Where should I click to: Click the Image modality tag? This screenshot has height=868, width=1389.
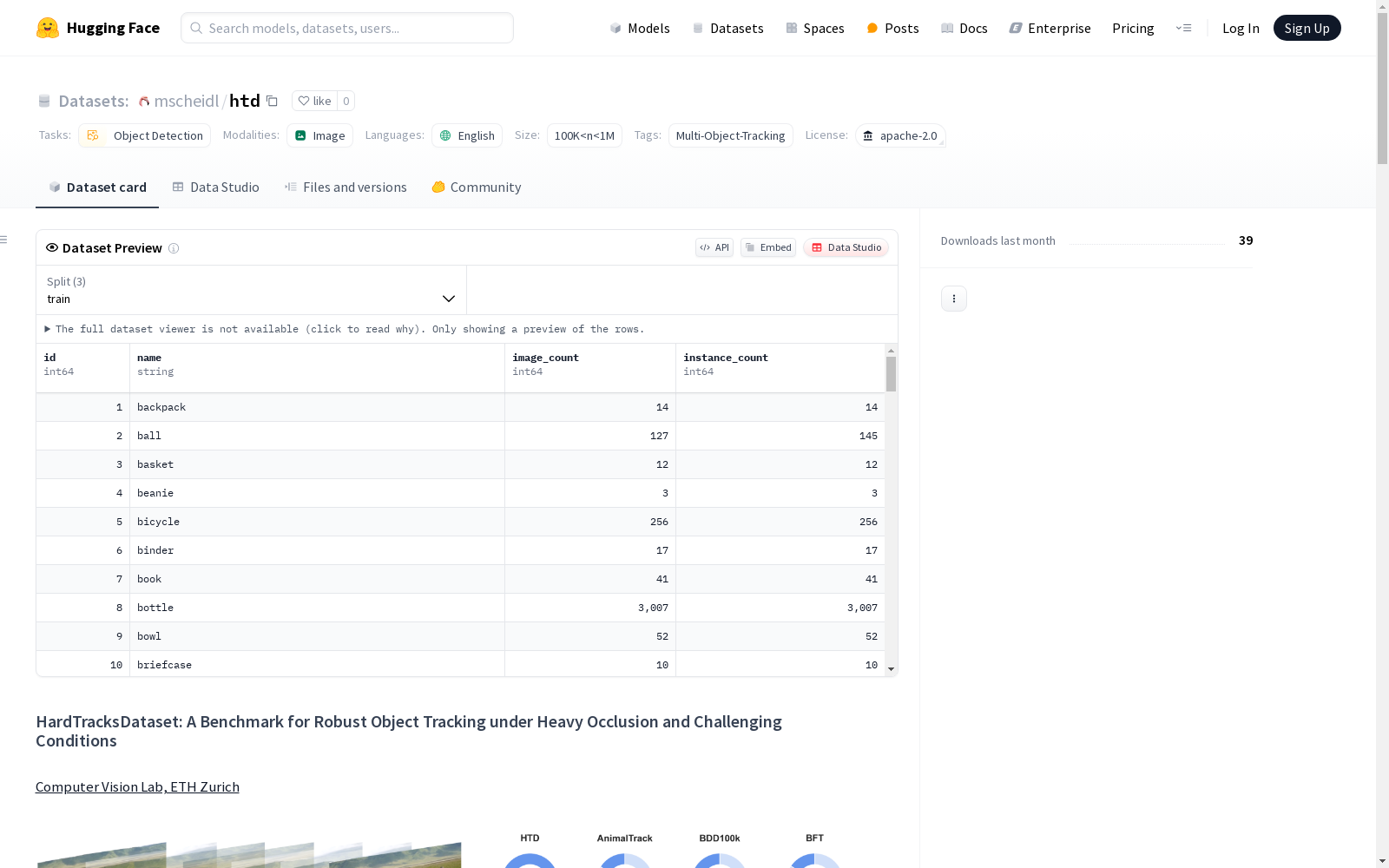click(x=319, y=135)
